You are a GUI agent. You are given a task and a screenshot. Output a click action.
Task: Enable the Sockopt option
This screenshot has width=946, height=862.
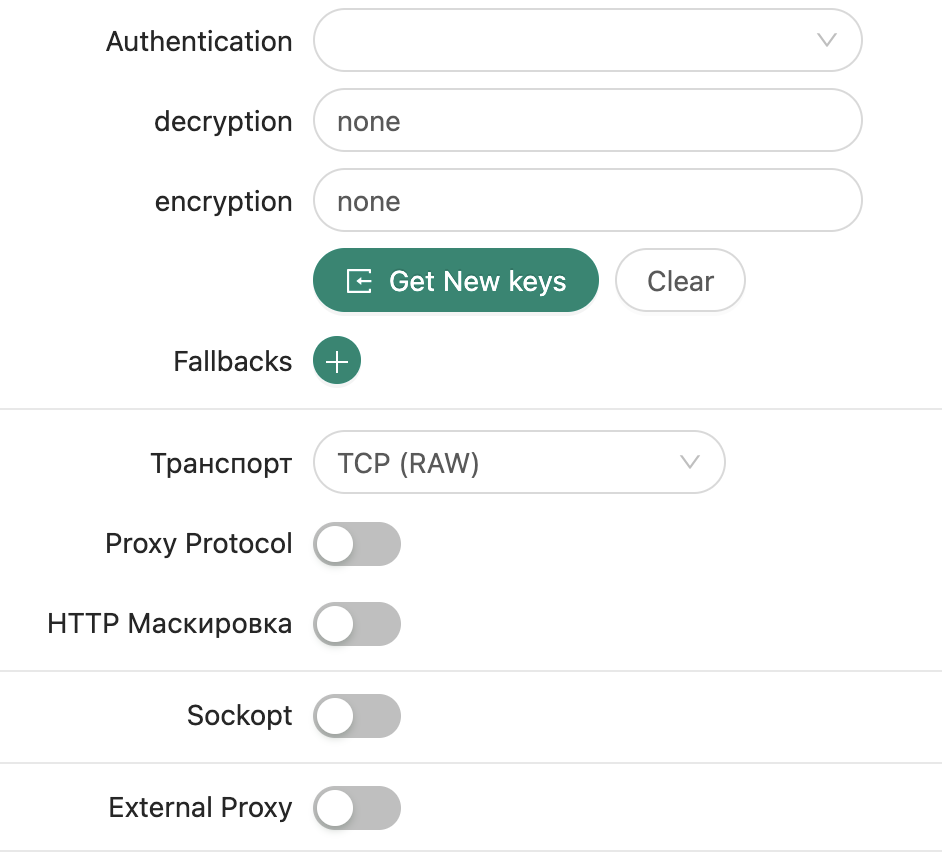point(357,716)
